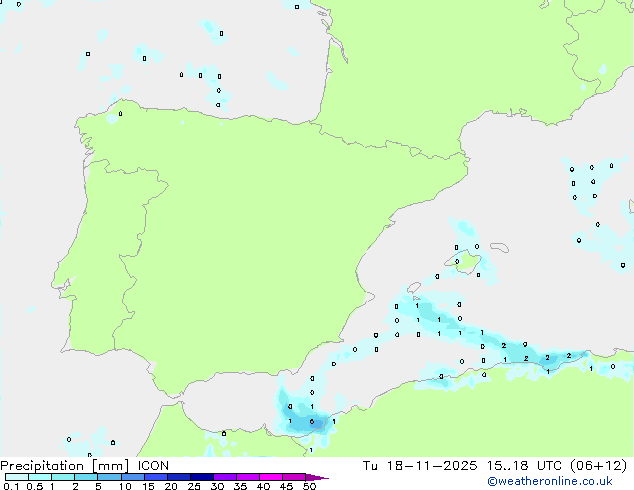Click the forecast offset '(06+12)'

click(x=598, y=466)
